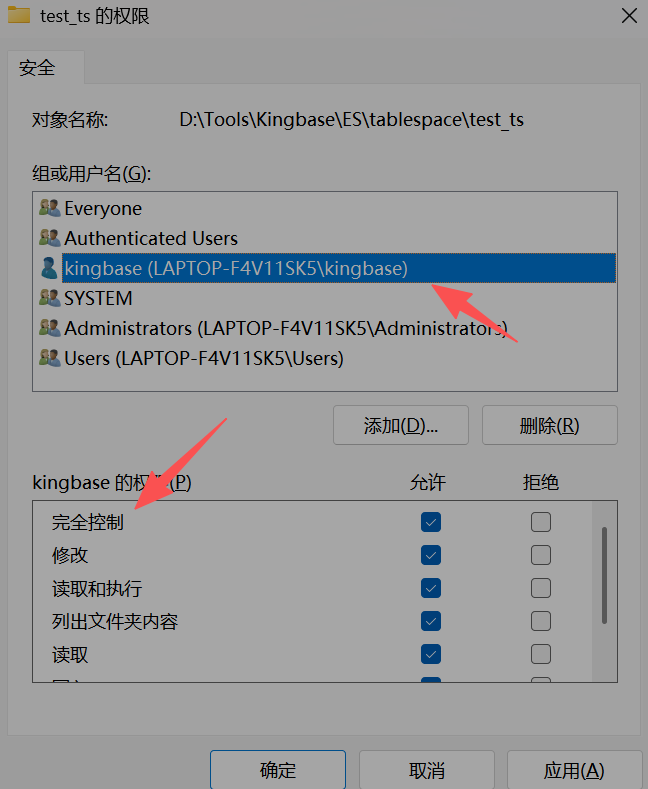Click the kingbase user icon

tap(49, 268)
